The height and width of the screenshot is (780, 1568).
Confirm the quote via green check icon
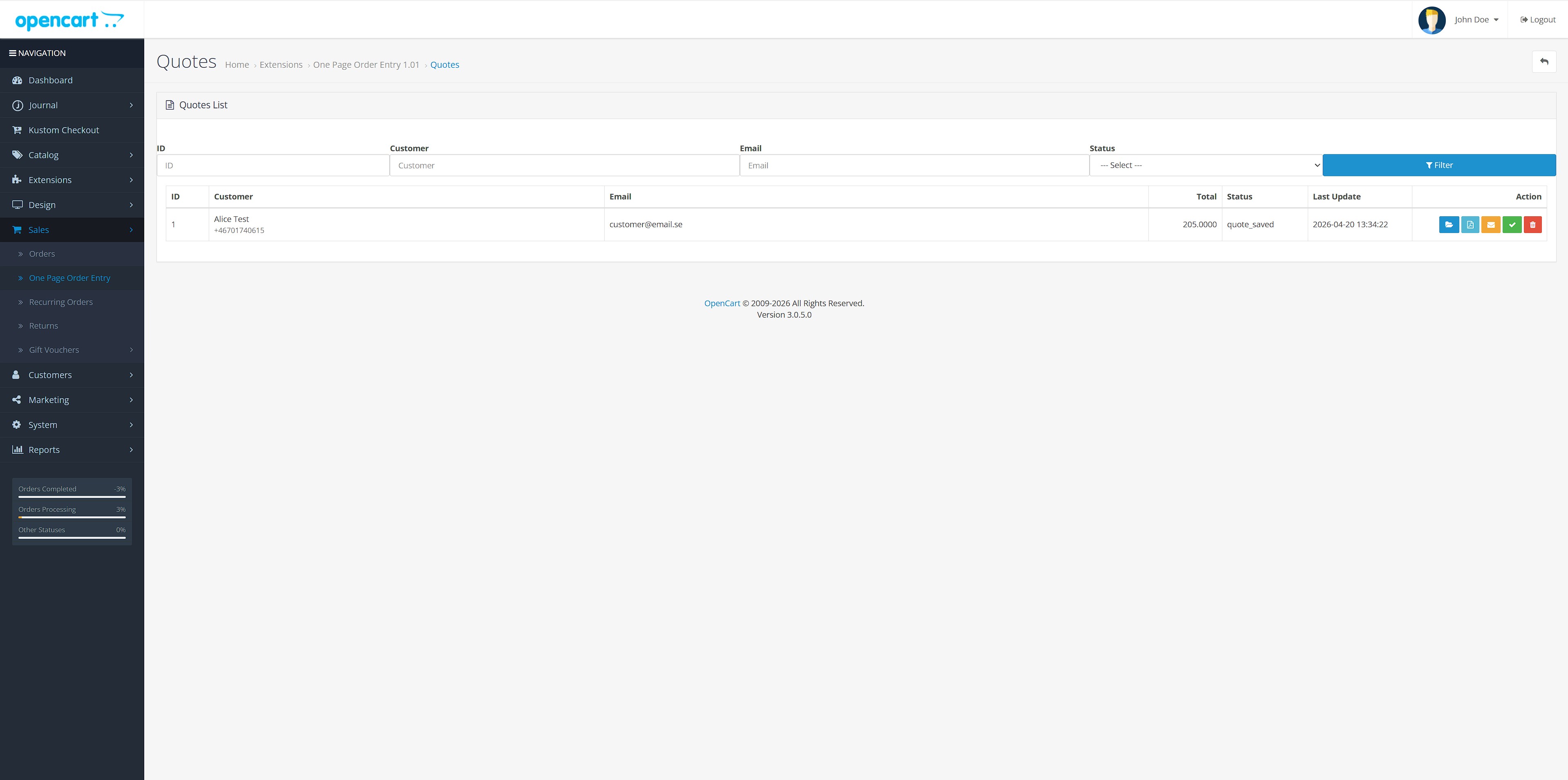[1512, 224]
